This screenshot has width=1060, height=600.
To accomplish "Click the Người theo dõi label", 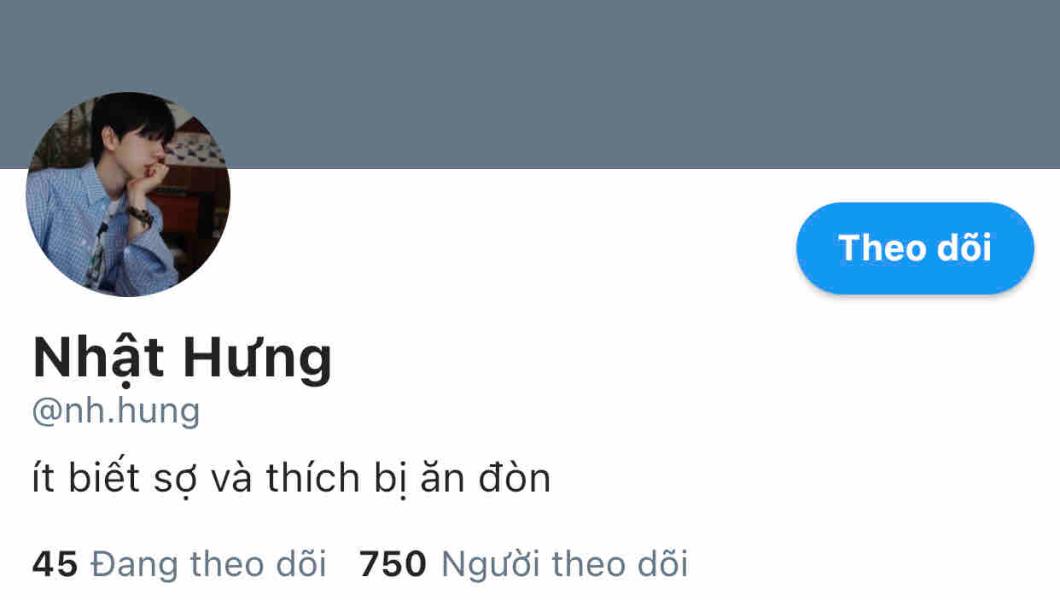I will point(564,564).
